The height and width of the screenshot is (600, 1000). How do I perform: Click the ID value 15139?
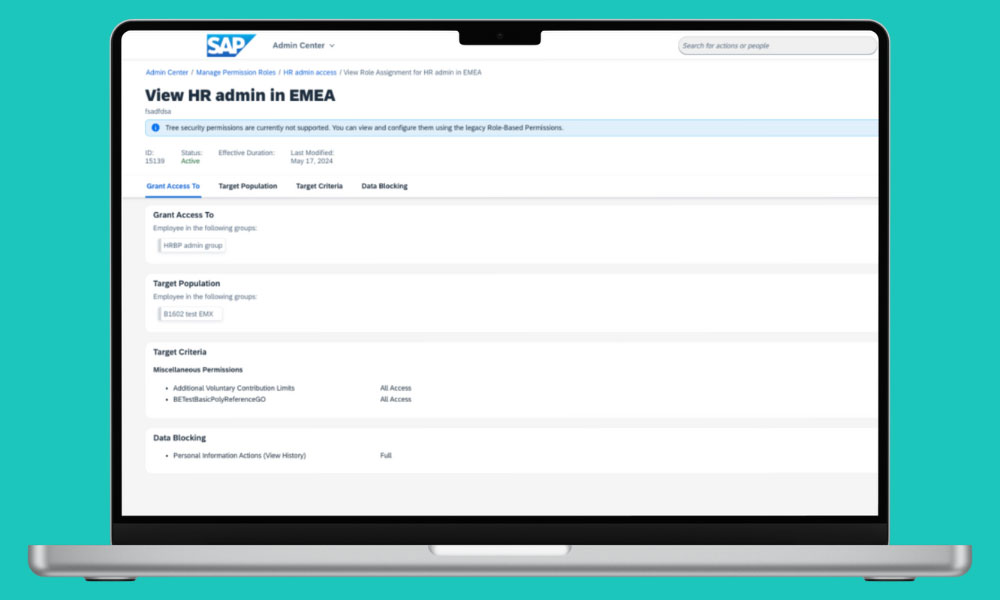[x=154, y=161]
